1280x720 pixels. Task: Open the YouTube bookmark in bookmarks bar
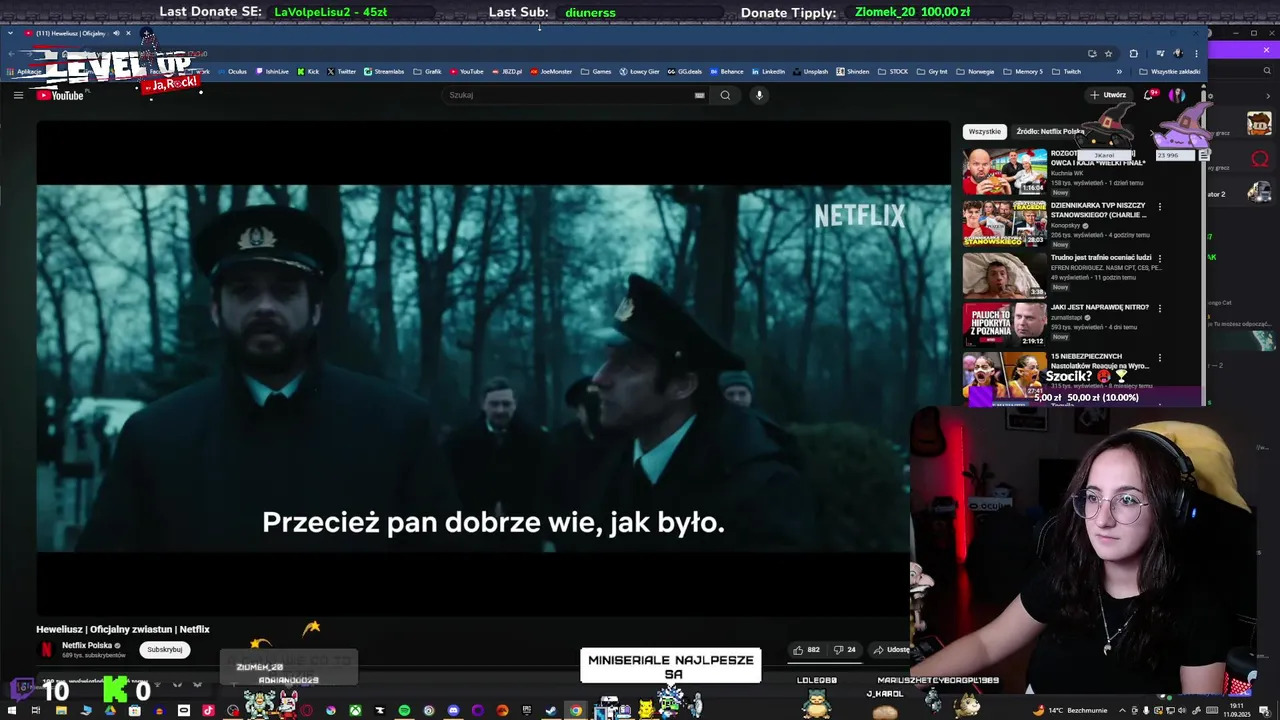pos(466,72)
